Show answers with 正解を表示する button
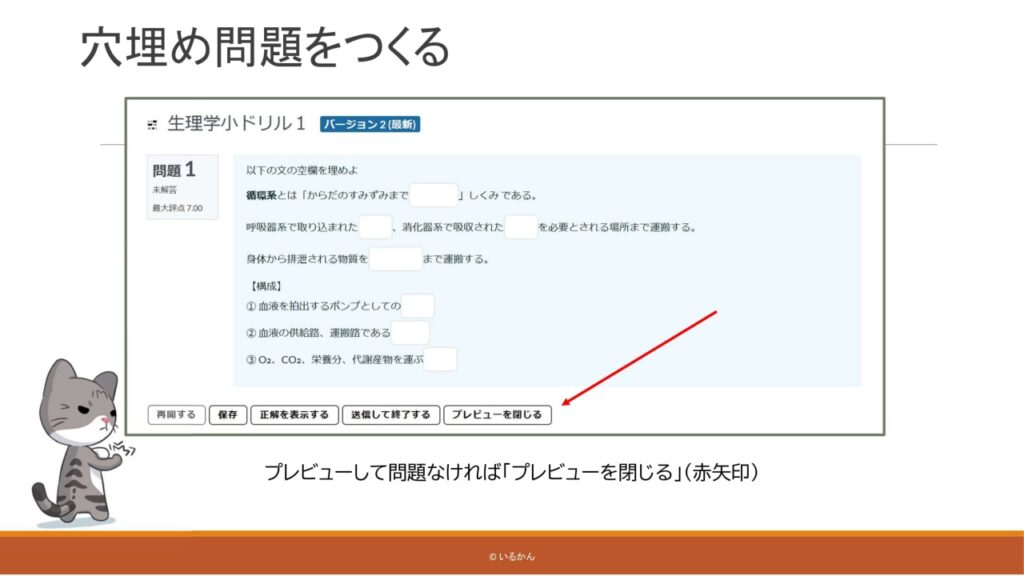 pos(293,415)
